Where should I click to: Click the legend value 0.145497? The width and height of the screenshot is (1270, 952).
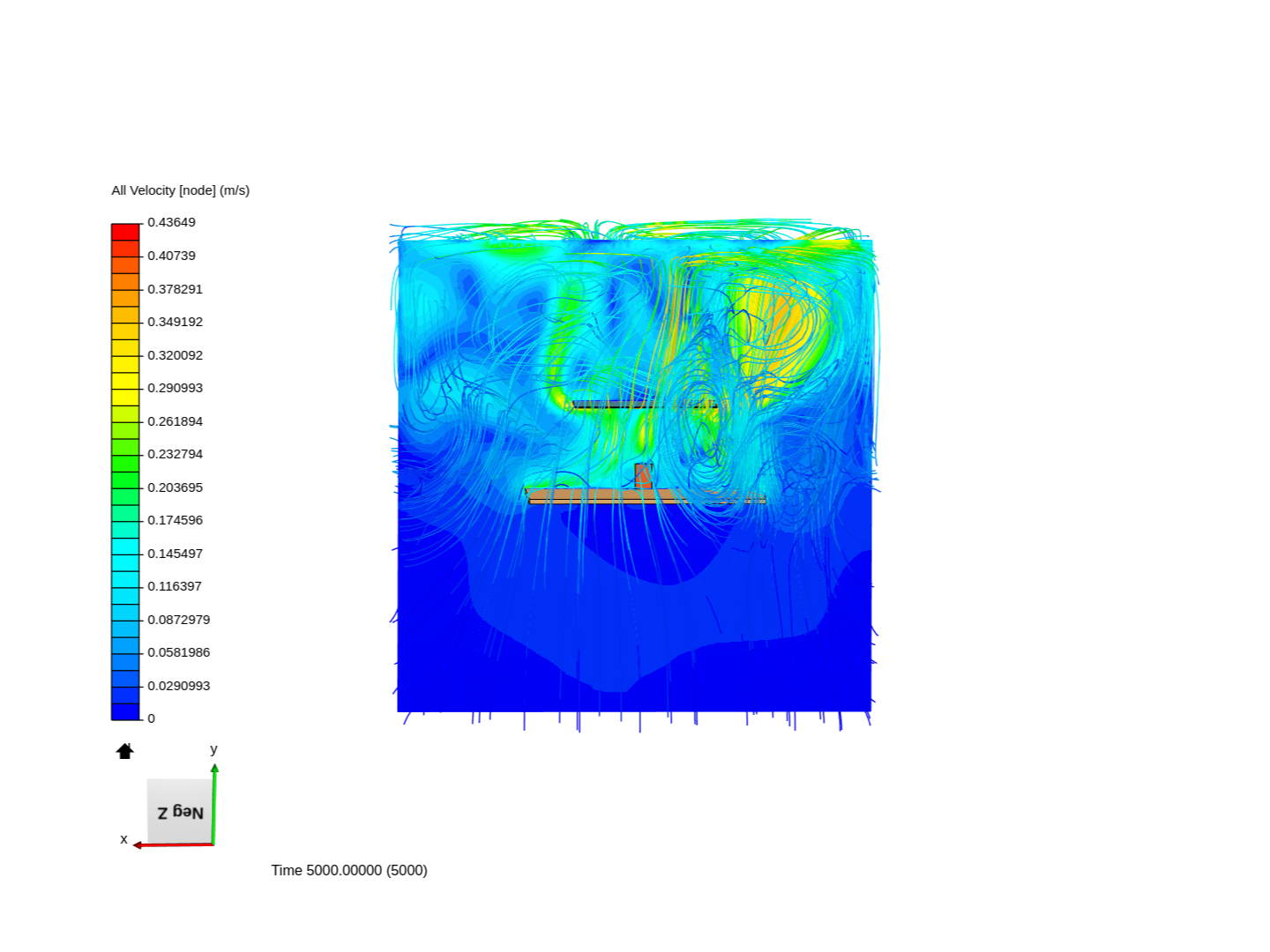[176, 554]
